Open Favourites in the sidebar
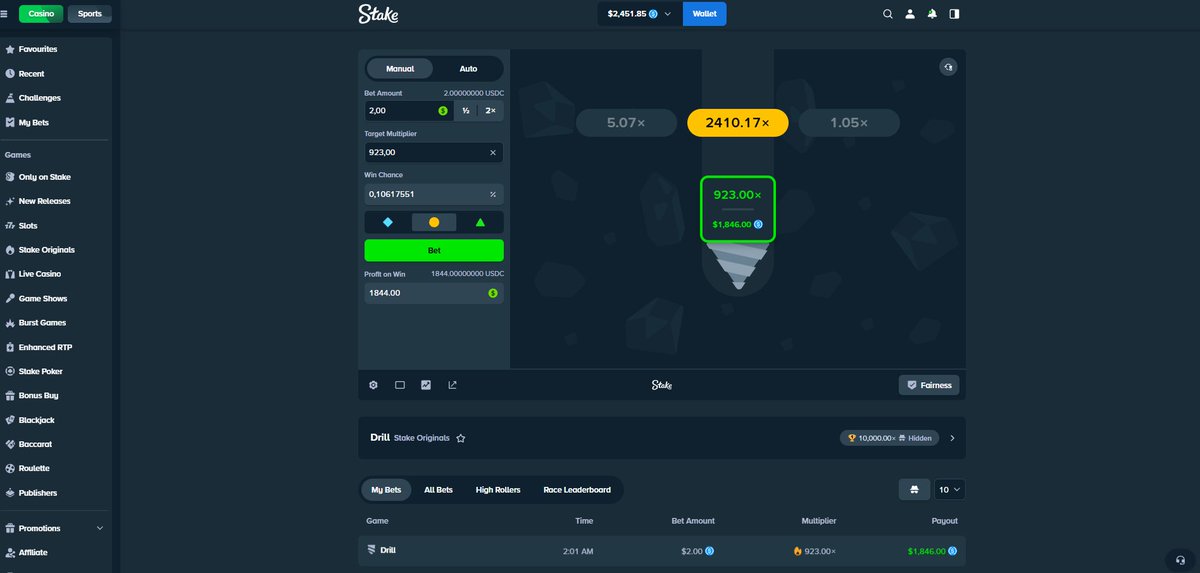1200x573 pixels. (38, 49)
